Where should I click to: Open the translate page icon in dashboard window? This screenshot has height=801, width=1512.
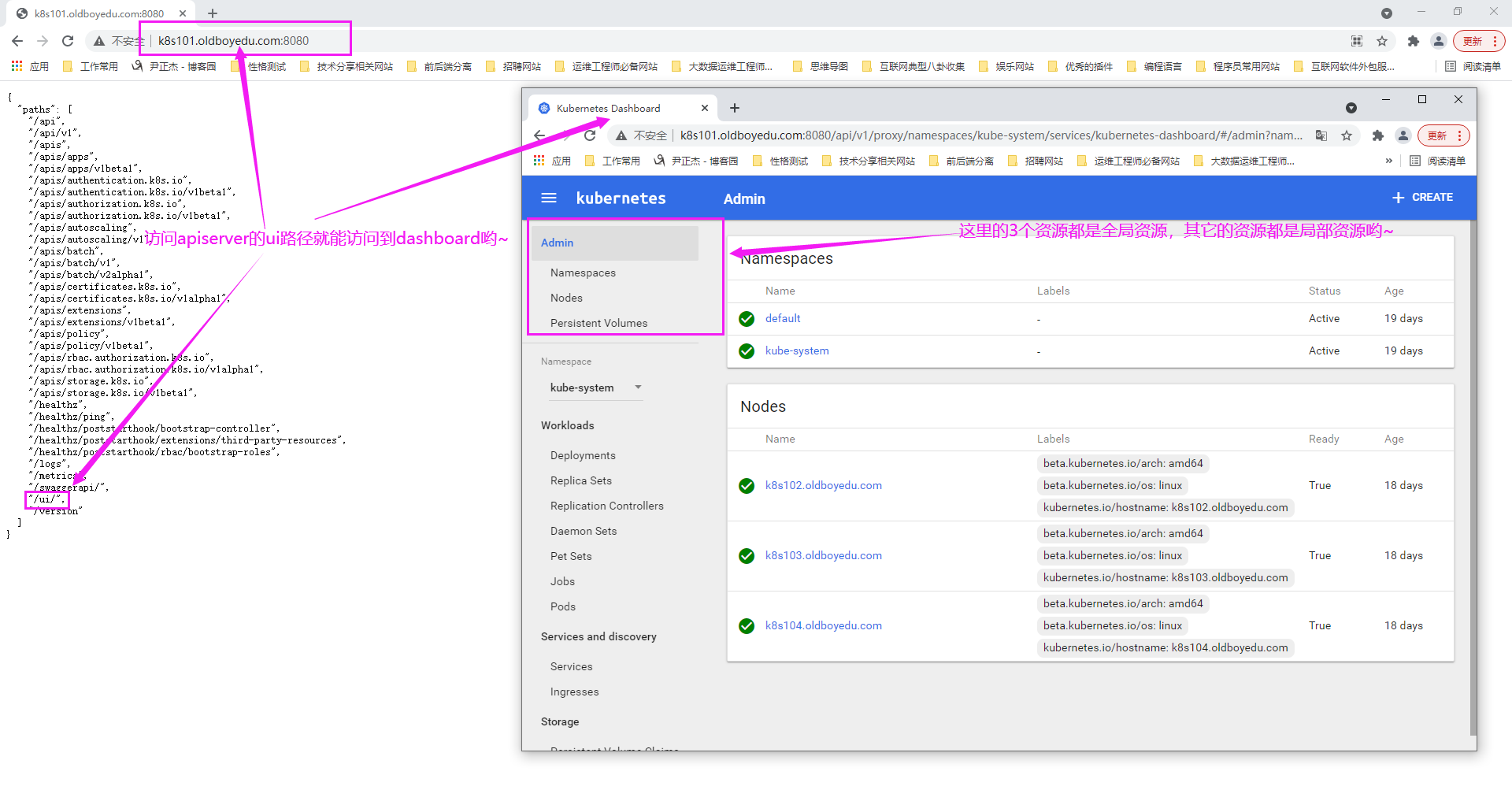coord(1321,135)
